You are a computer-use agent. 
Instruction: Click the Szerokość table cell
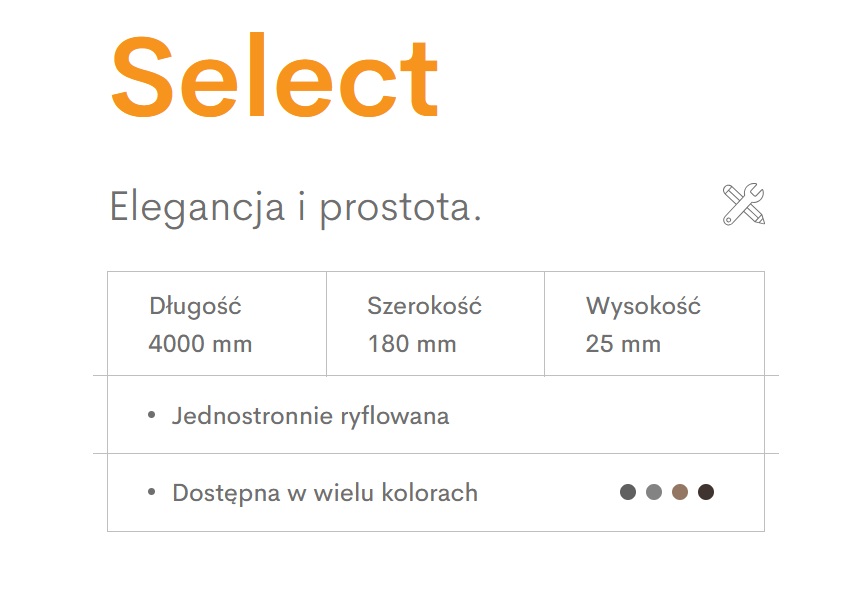tap(436, 323)
